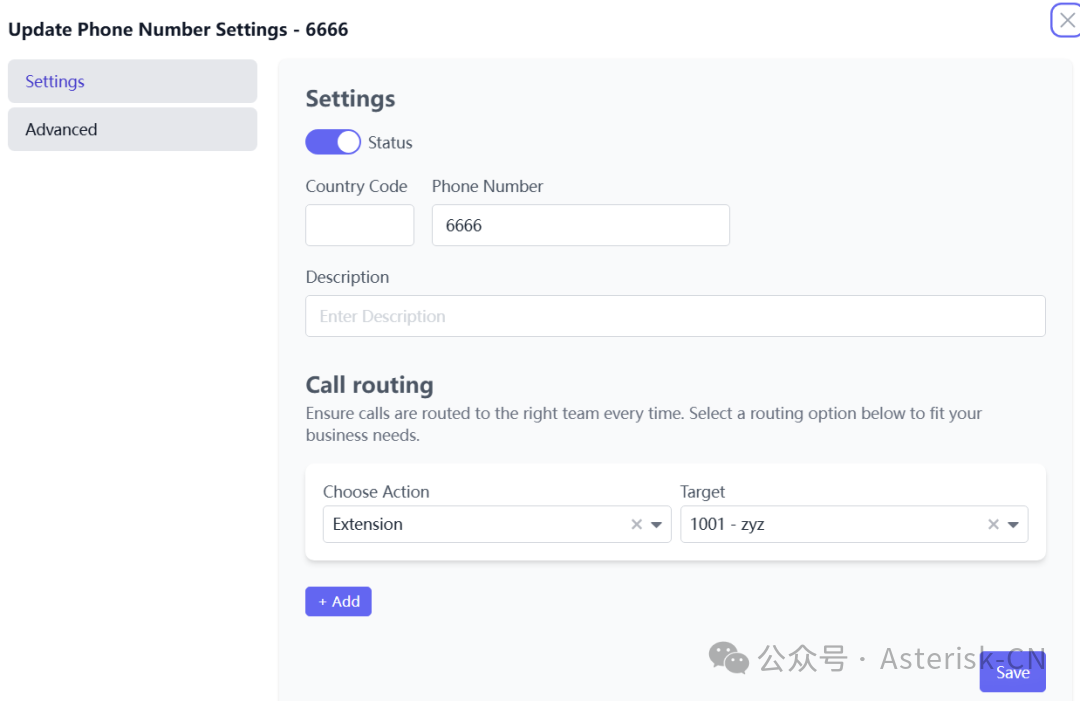
Task: Click the Status label beside the switch
Action: coord(390,143)
